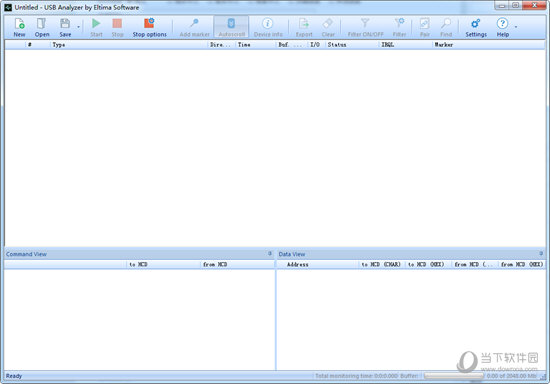The height and width of the screenshot is (384, 550).
Task: Save the session with Save icon
Action: (65, 27)
